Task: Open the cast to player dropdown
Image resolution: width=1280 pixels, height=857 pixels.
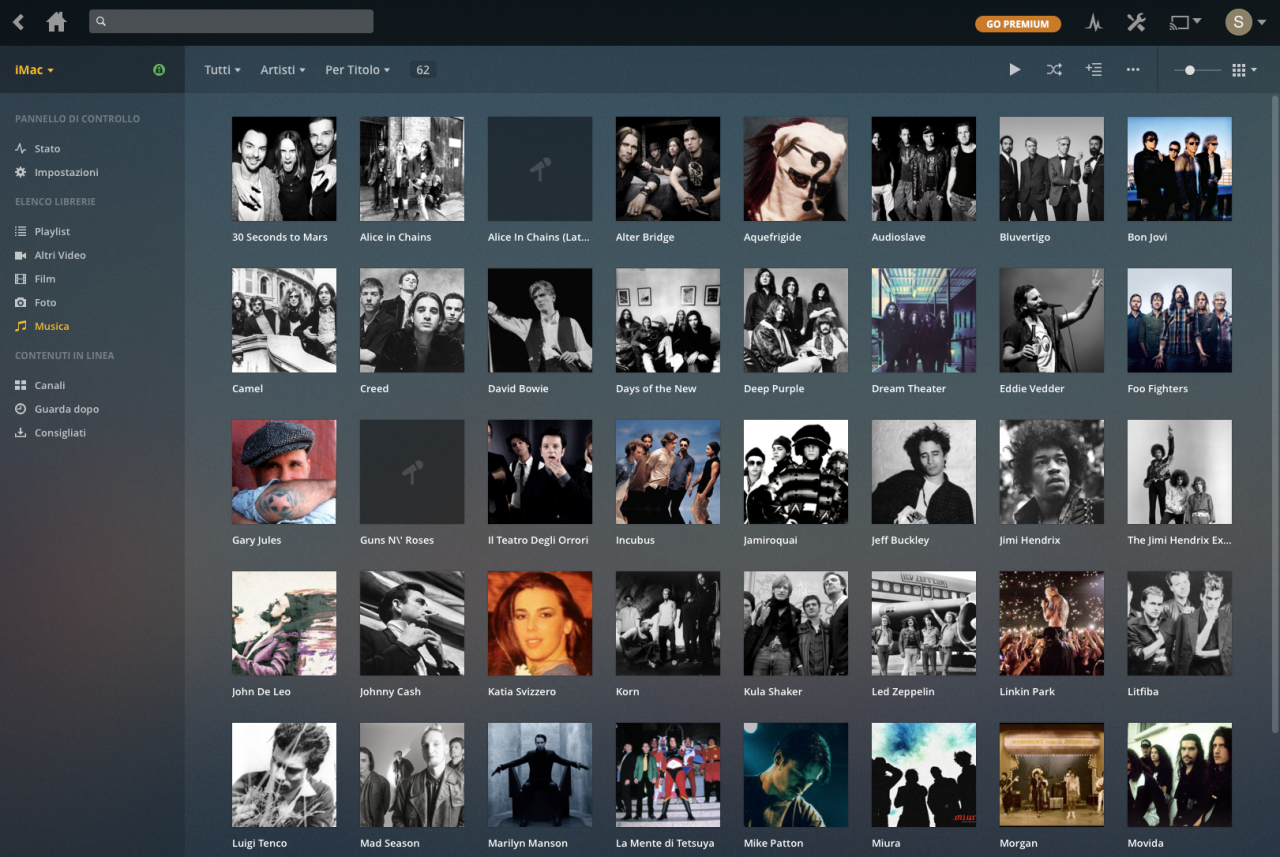Action: [x=1185, y=22]
